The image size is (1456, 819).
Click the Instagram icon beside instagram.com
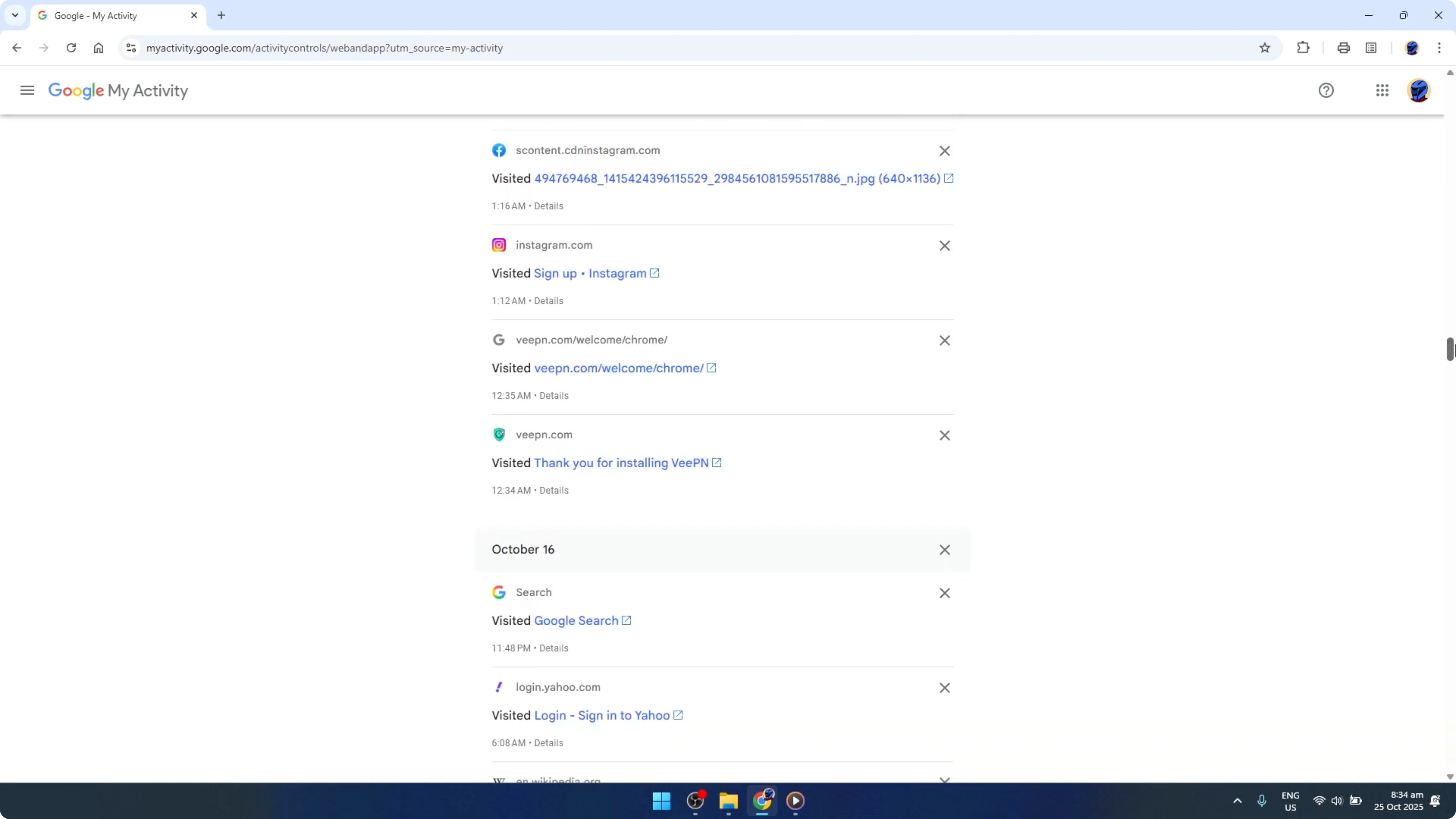pos(499,245)
